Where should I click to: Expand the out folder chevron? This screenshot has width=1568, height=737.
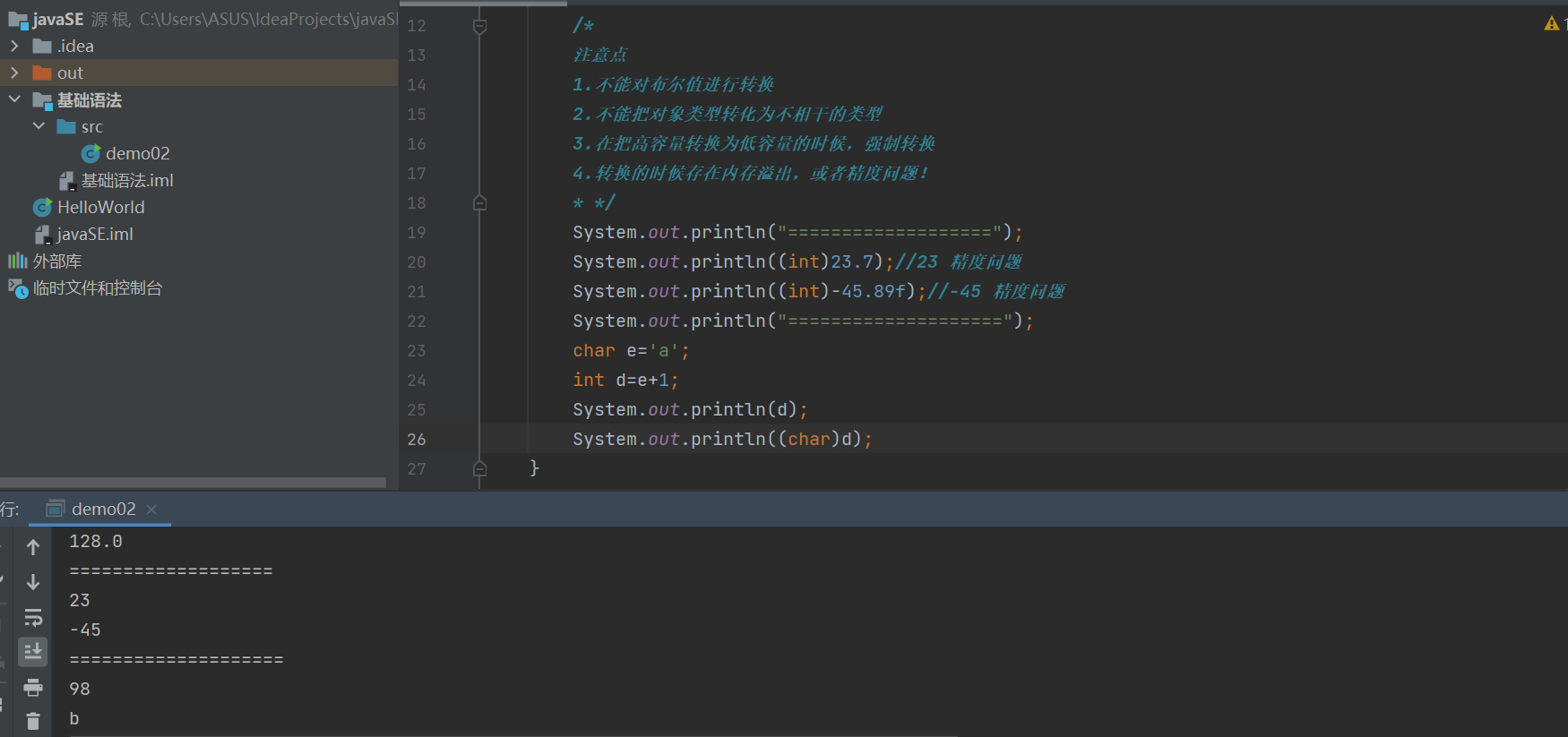pyautogui.click(x=14, y=73)
